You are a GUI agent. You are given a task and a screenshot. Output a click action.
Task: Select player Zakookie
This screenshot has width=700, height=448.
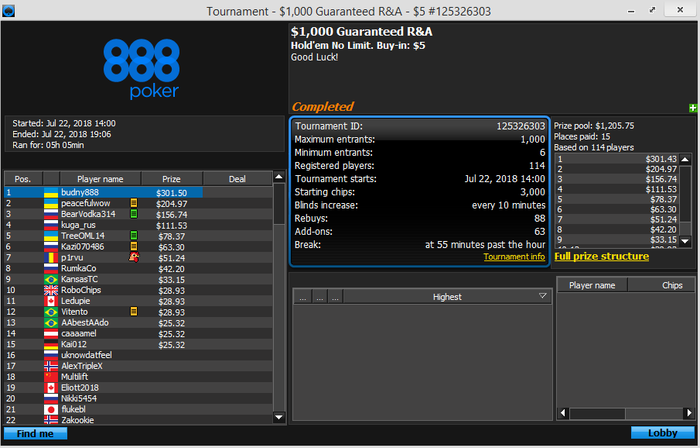[138, 420]
